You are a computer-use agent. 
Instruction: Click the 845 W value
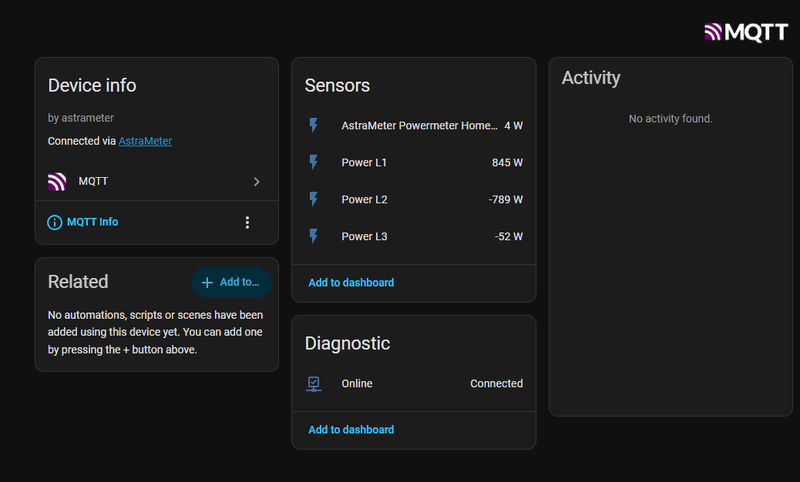pos(507,163)
